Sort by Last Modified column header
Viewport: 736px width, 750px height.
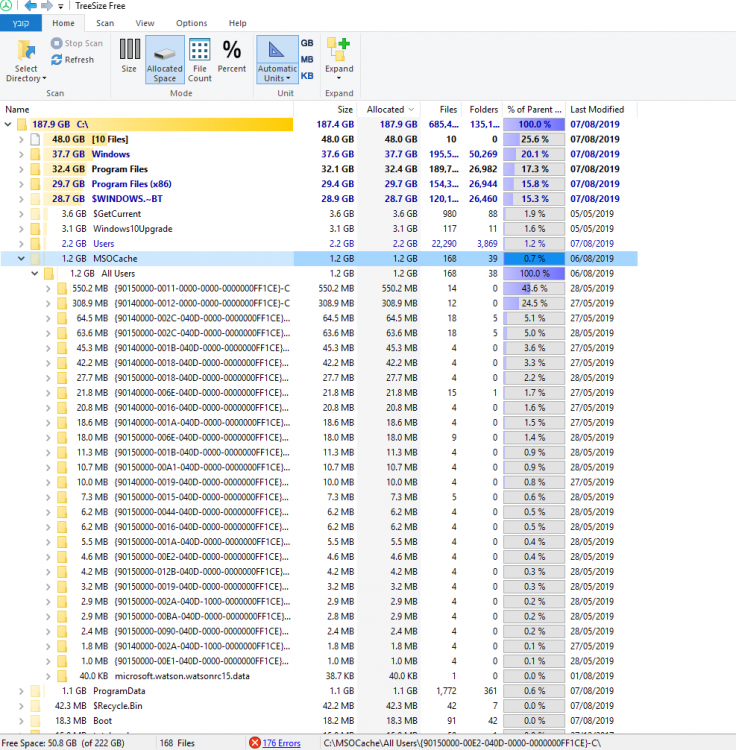[x=602, y=110]
